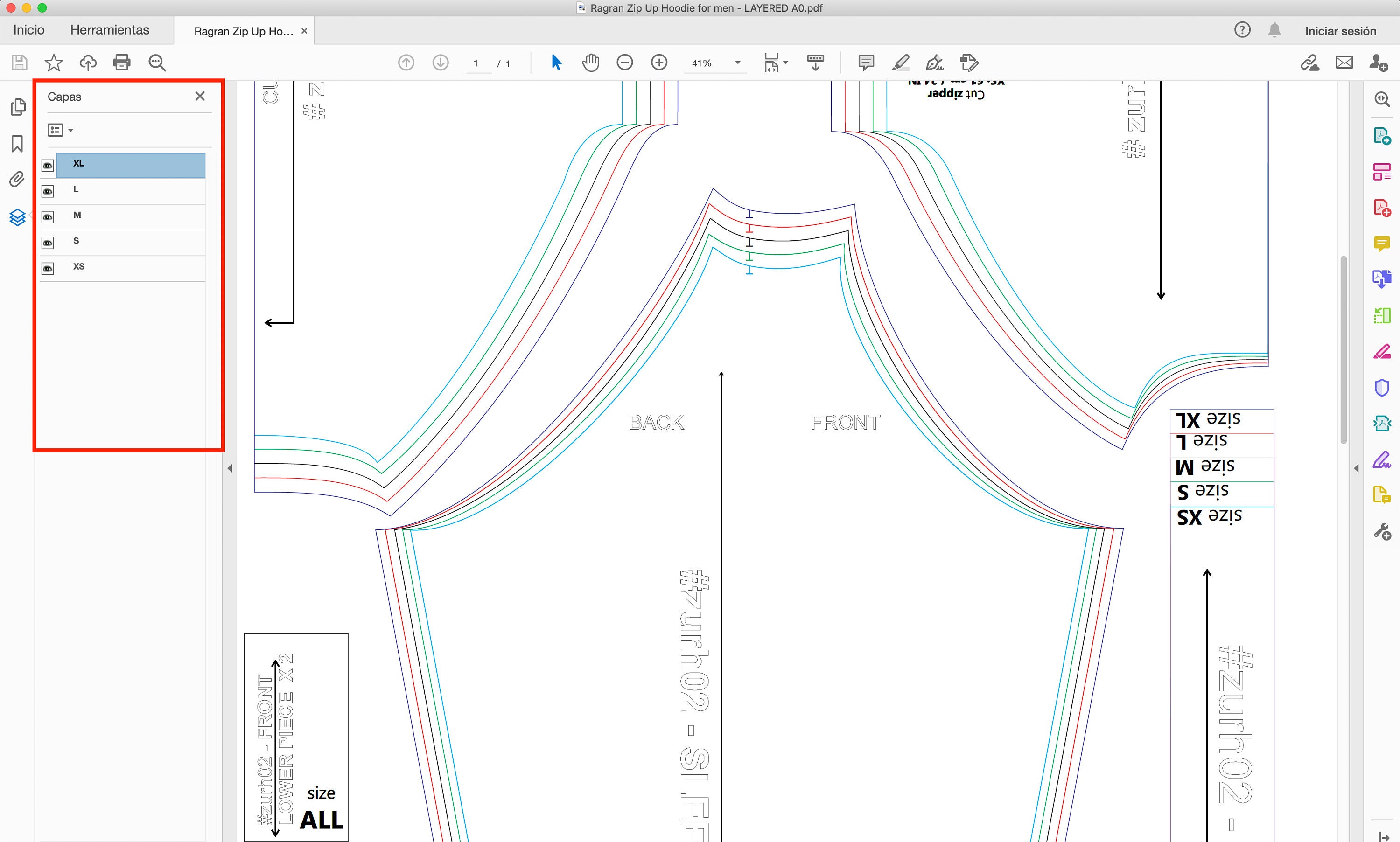Click Iniciar sesión to sign in
1400x842 pixels.
[x=1340, y=31]
